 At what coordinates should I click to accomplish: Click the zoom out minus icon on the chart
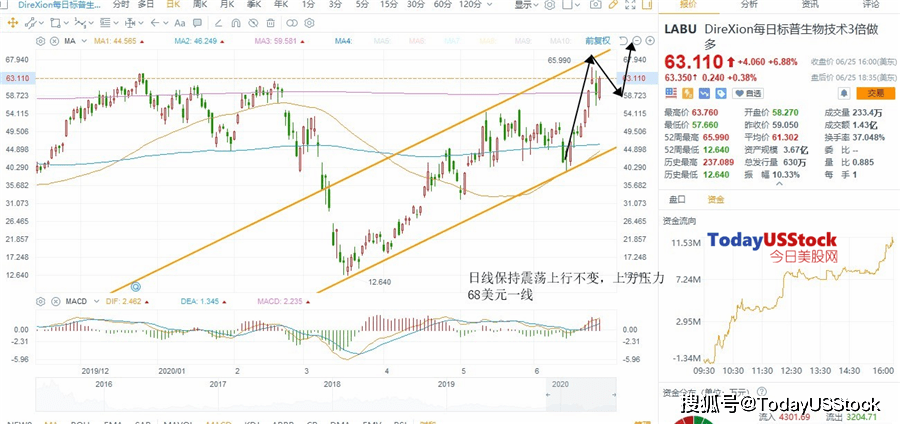click(x=637, y=41)
